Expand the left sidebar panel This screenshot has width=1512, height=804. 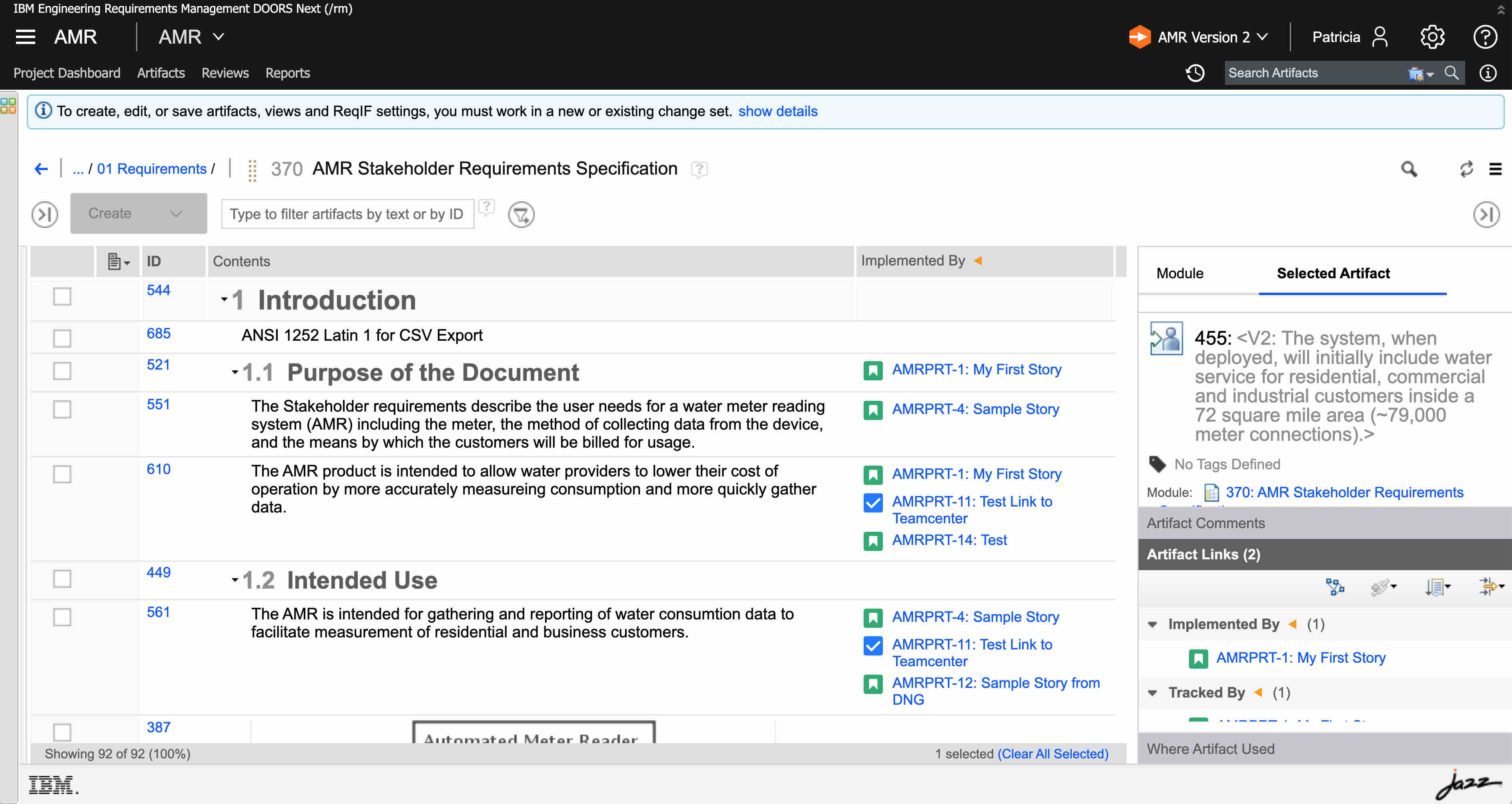[44, 214]
